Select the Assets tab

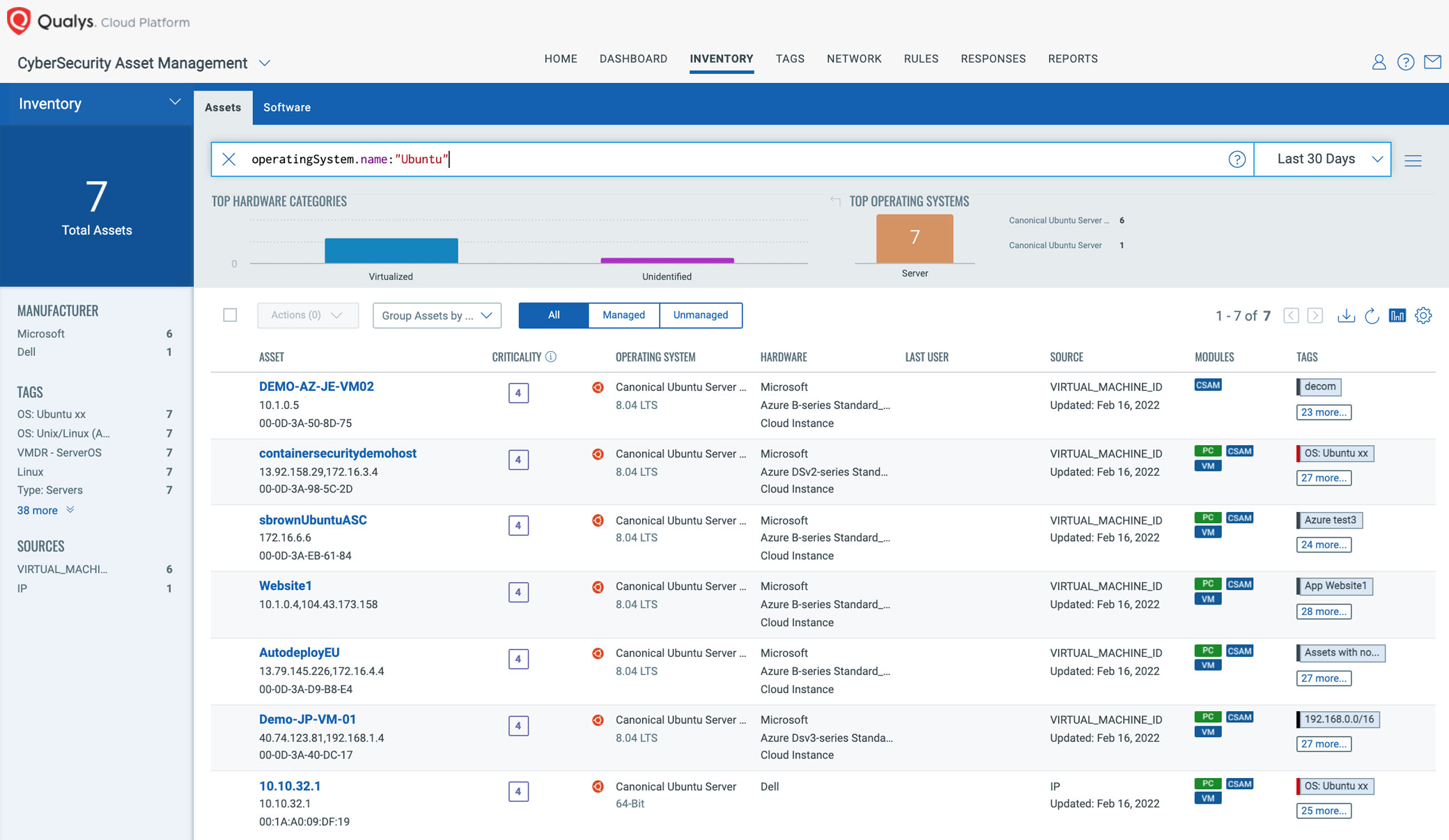pos(223,107)
